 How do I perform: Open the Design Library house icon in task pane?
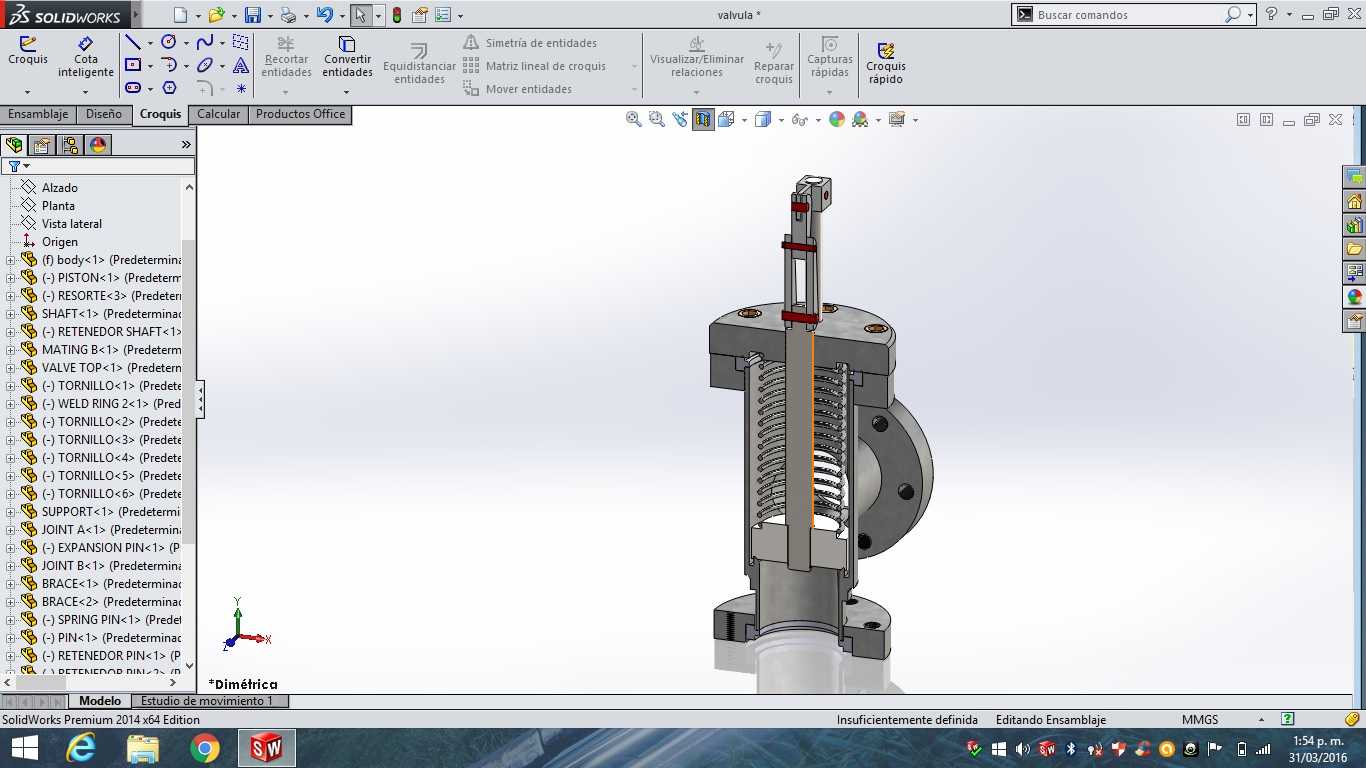pos(1355,201)
